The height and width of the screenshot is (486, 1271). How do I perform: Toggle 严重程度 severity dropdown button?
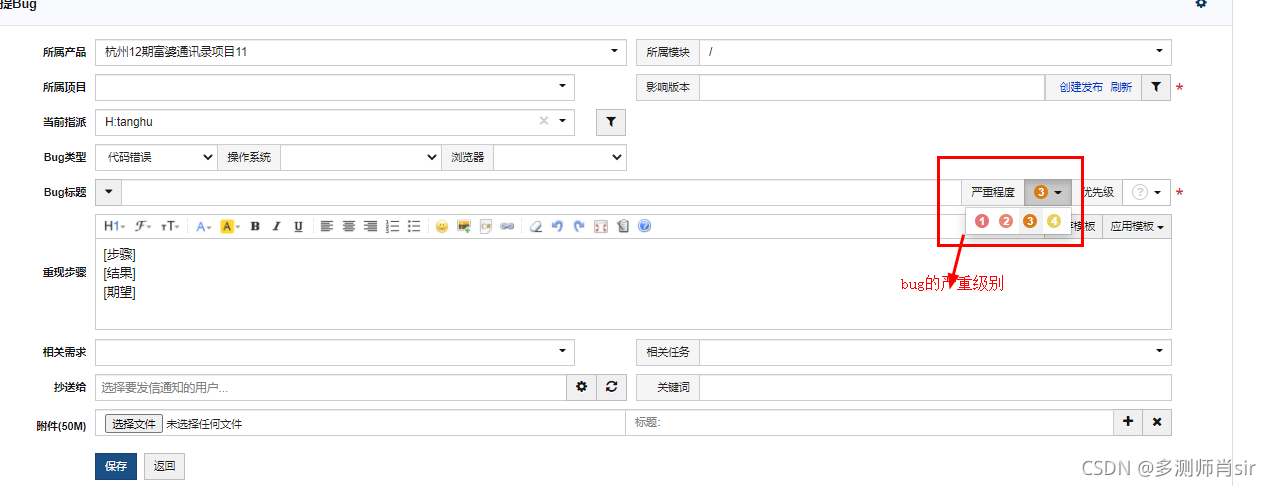coord(1048,192)
